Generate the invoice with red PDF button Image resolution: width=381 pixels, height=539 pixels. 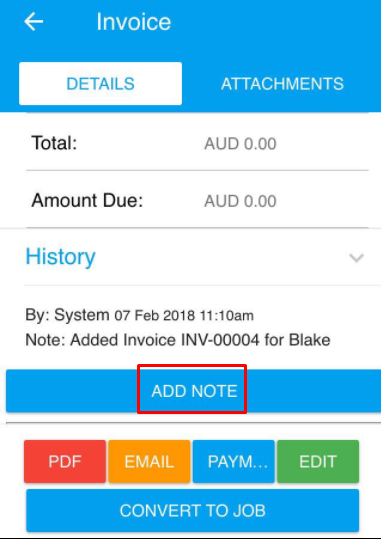pos(65,461)
